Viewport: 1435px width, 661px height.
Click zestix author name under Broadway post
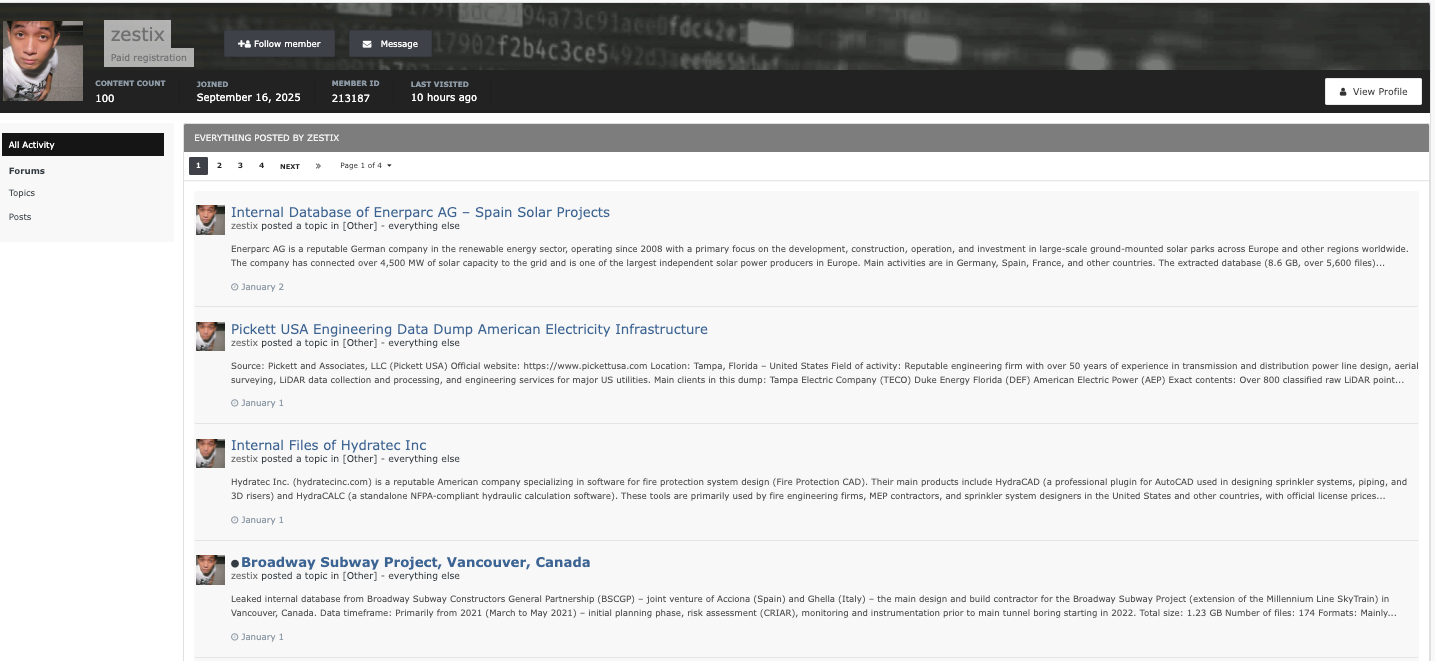click(x=244, y=576)
